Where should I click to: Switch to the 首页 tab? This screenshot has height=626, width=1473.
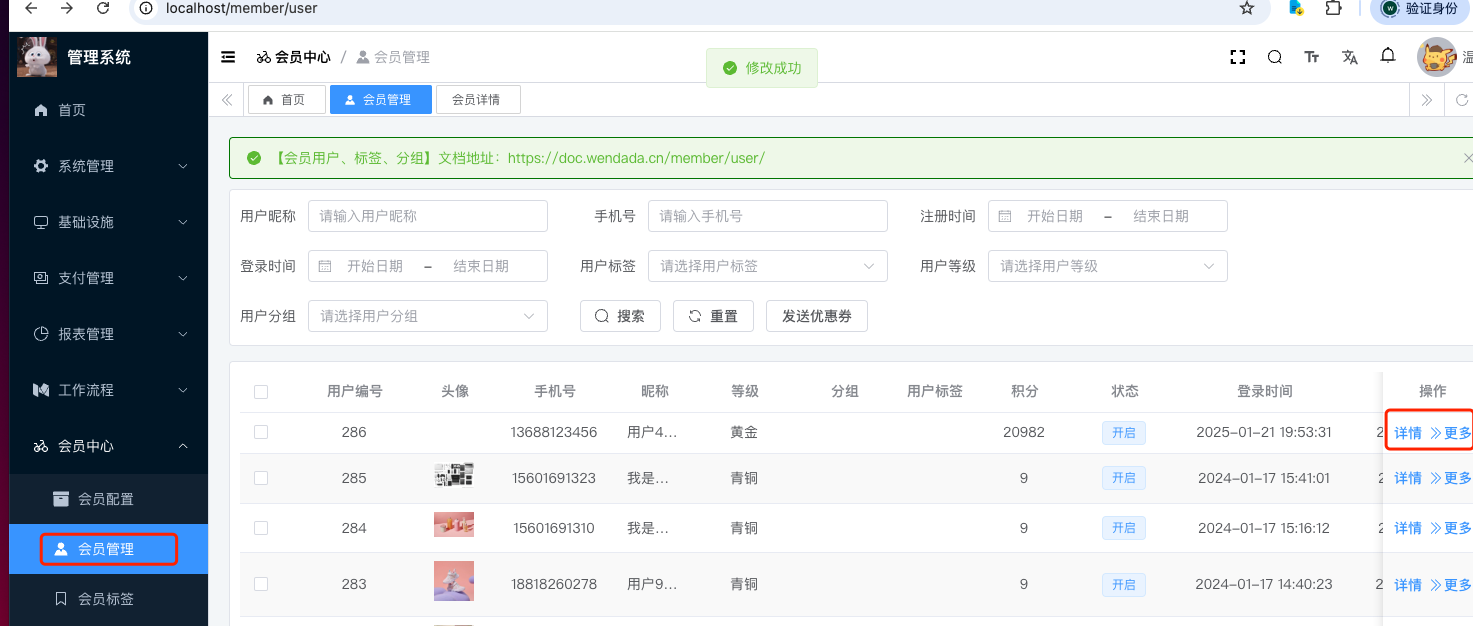287,100
